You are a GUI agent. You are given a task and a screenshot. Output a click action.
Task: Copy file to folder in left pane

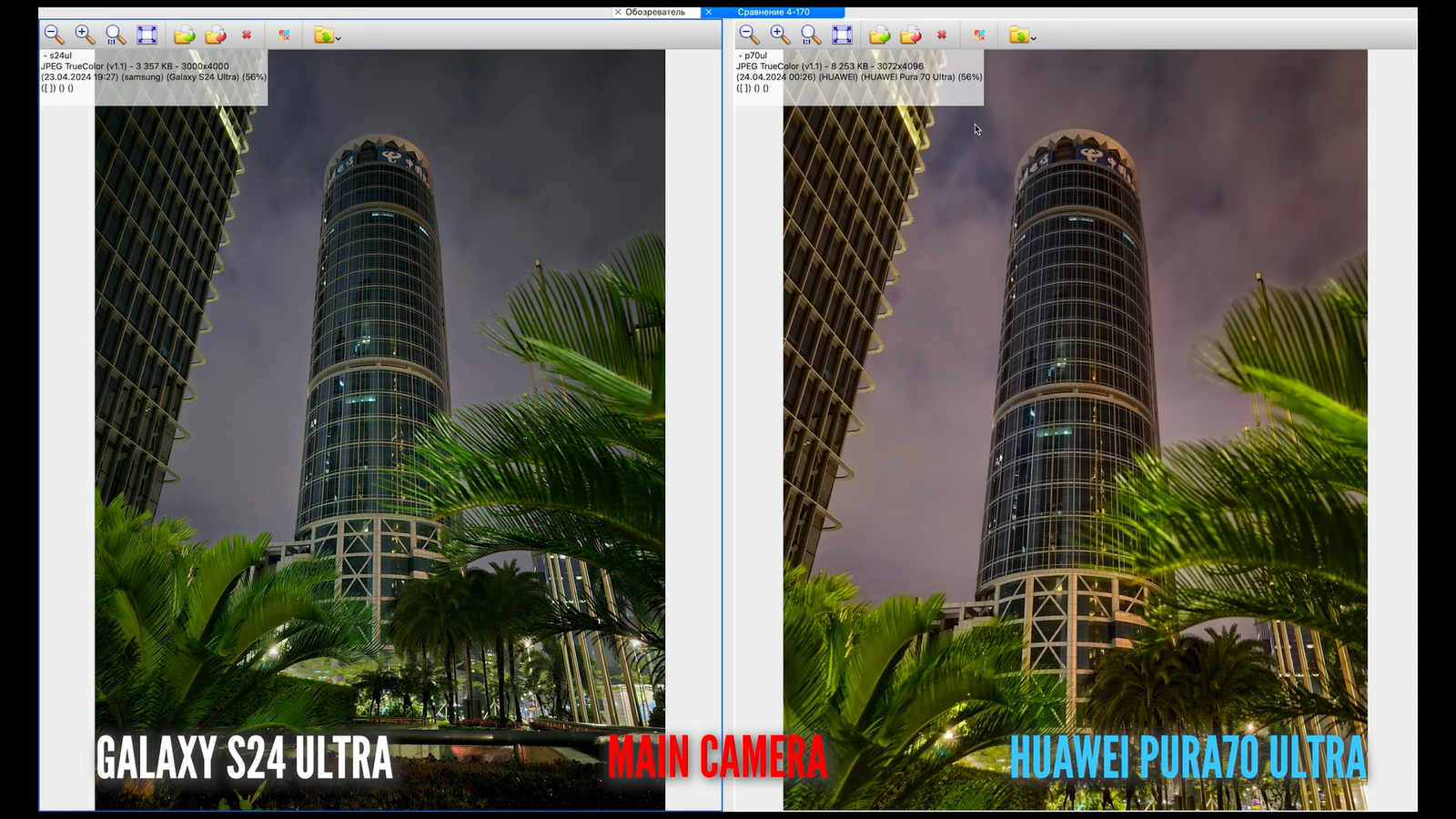[185, 35]
